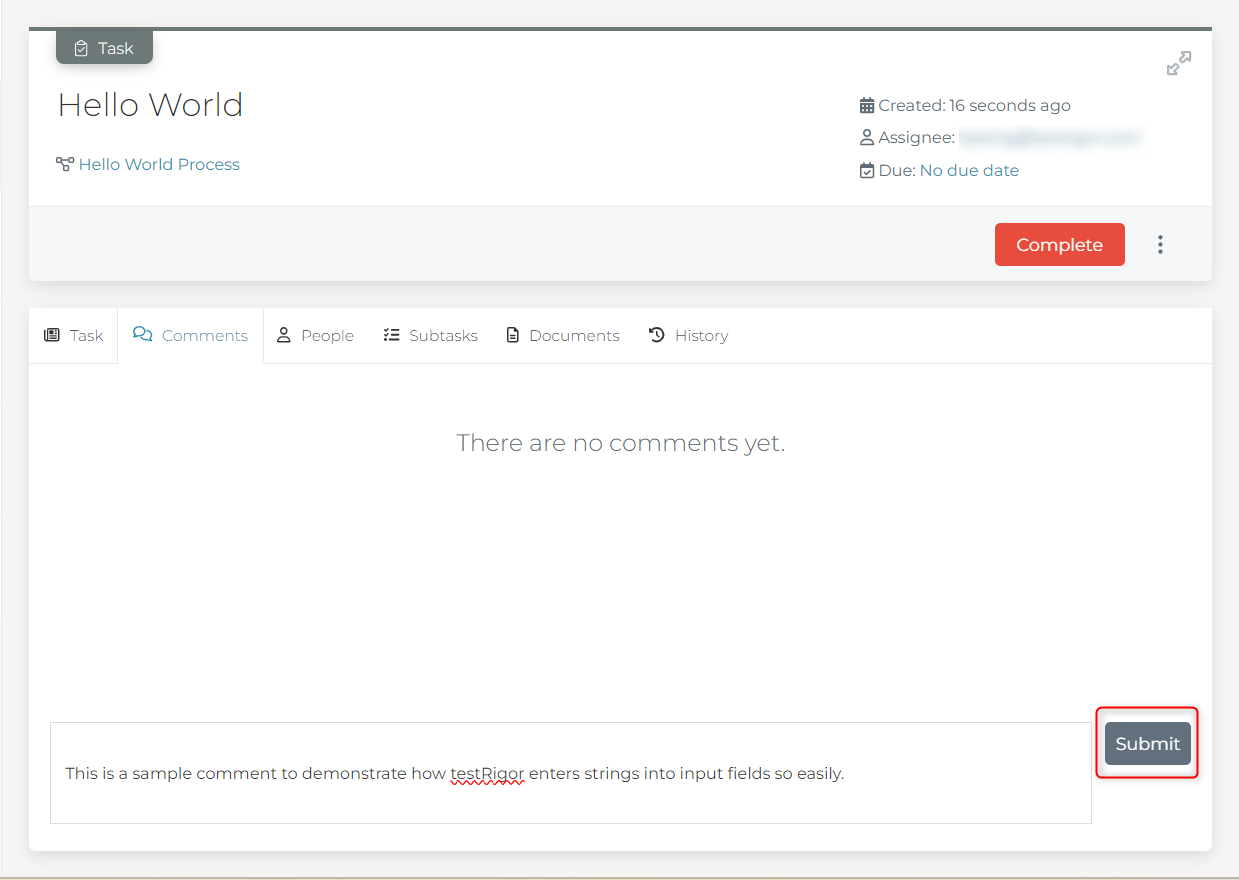Click the speech bubbles Comments icon
This screenshot has width=1239, height=880.
click(x=143, y=335)
